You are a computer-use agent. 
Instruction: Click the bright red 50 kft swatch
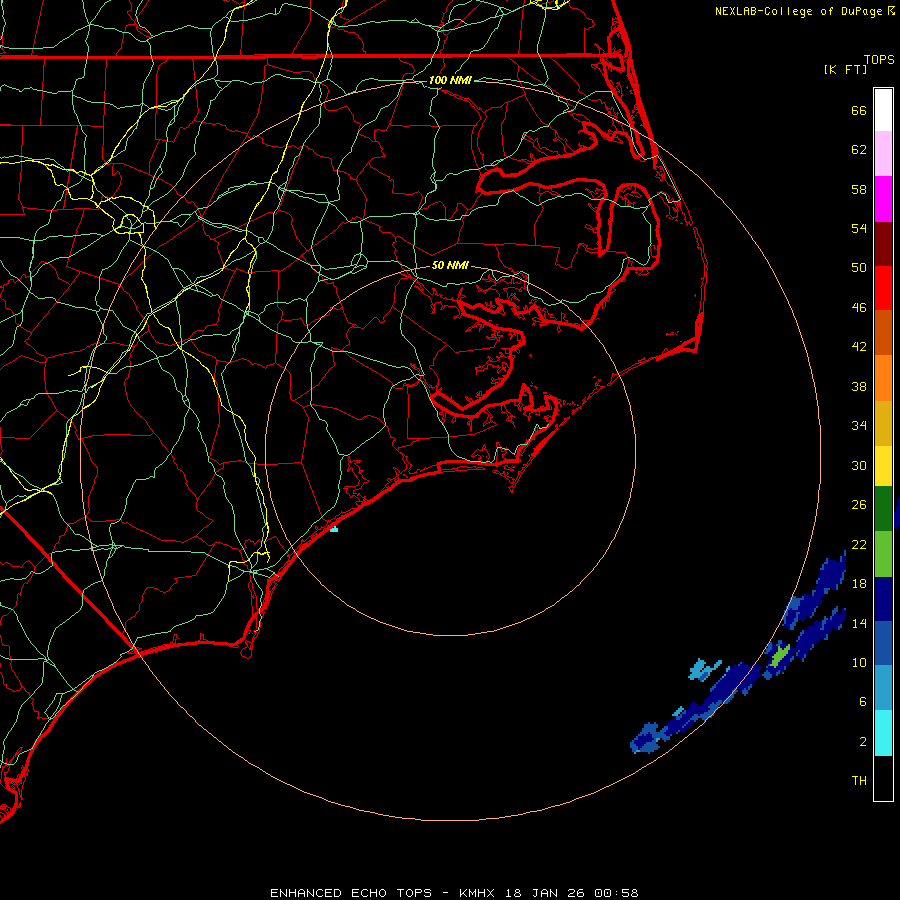click(883, 288)
